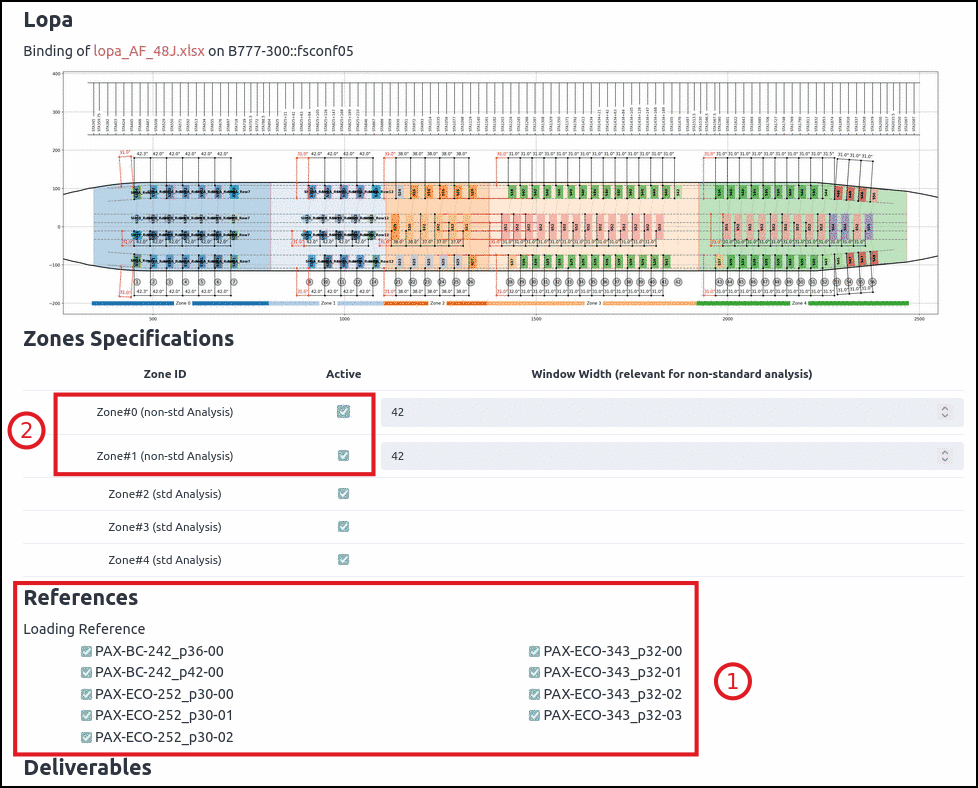The image size is (978, 788).
Task: Toggle the PAX-ECO-343_p32-02 reference checkbox
Action: [x=535, y=694]
